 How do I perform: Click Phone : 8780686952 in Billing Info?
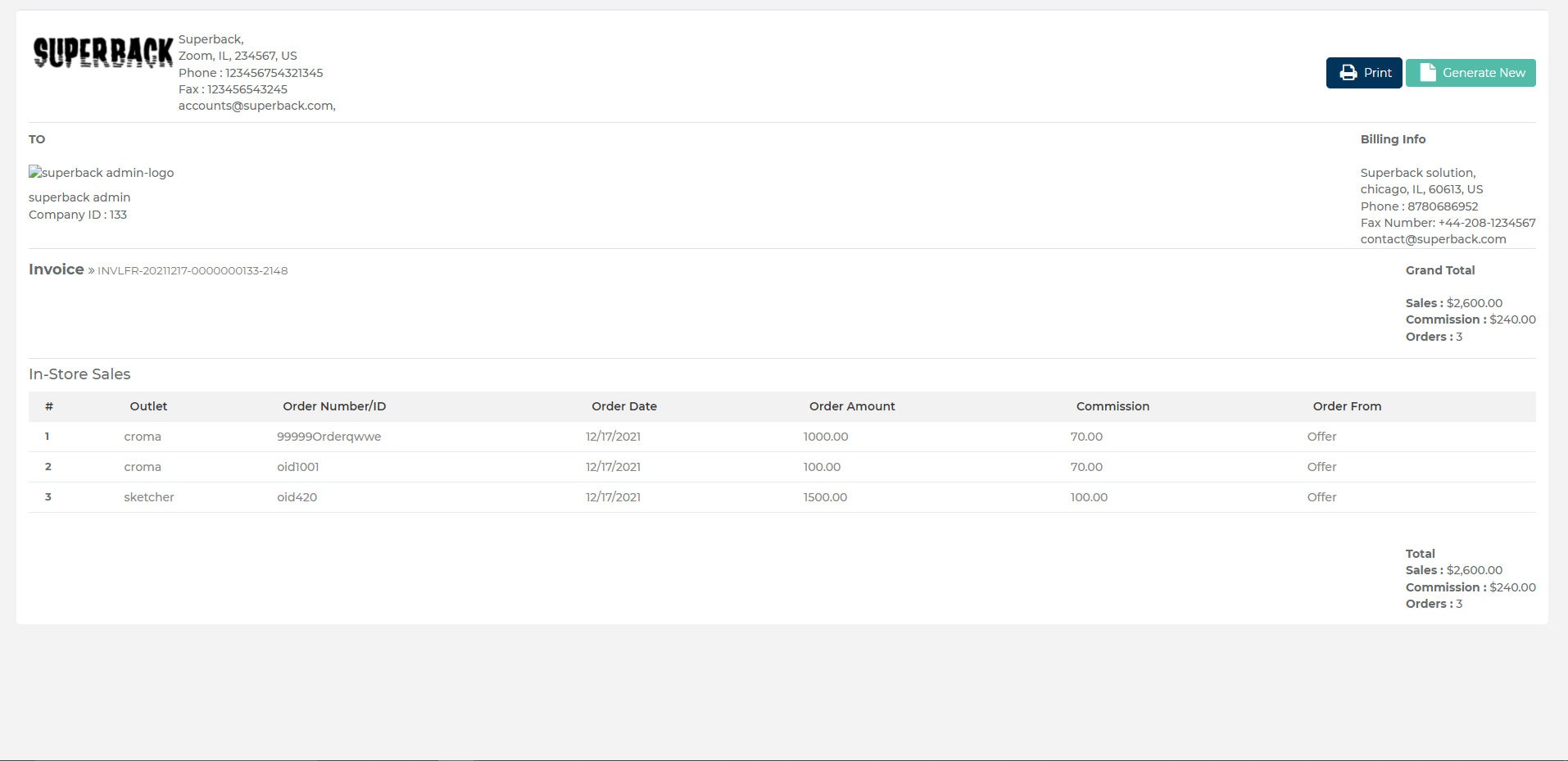(x=1419, y=206)
